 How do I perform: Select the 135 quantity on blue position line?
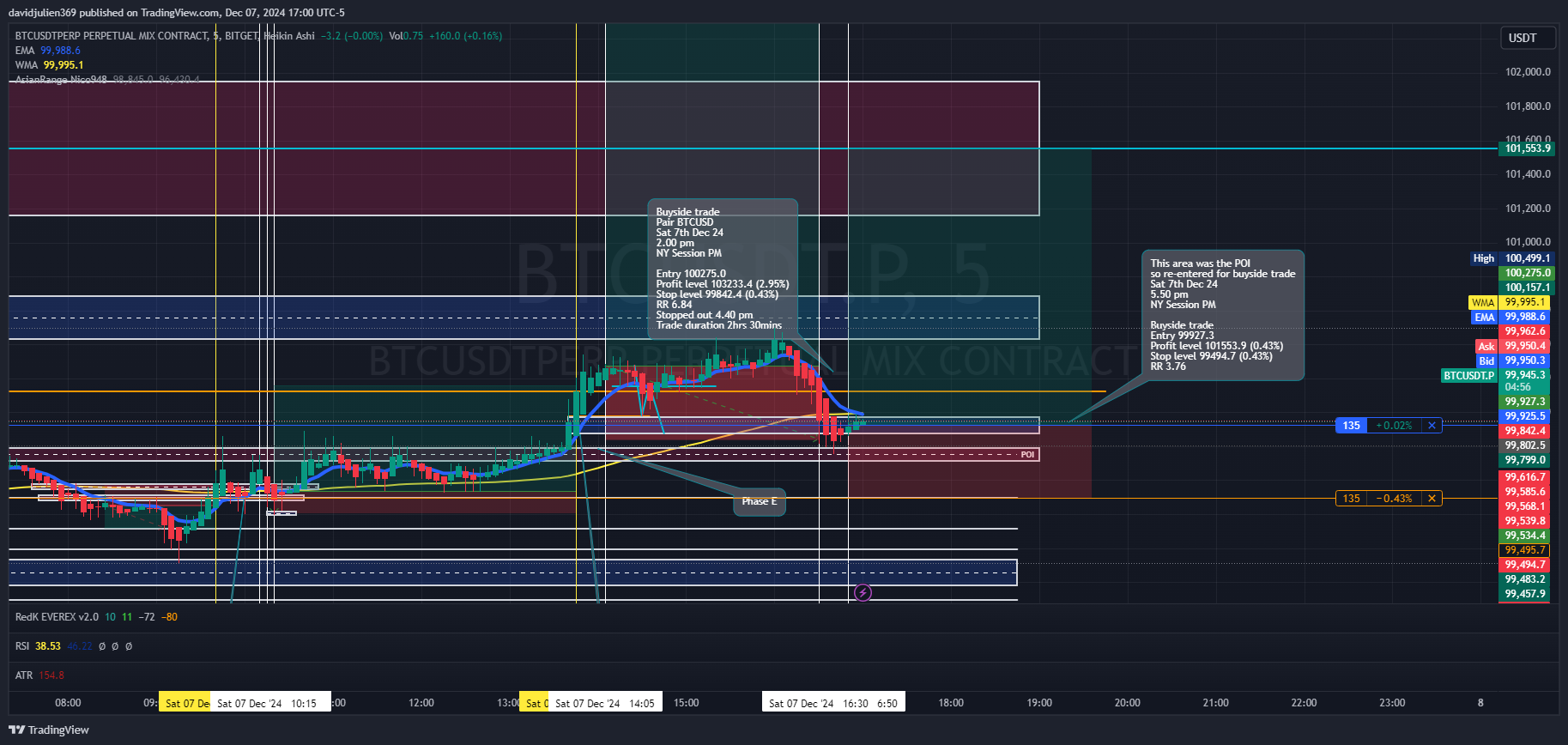[x=1351, y=426]
